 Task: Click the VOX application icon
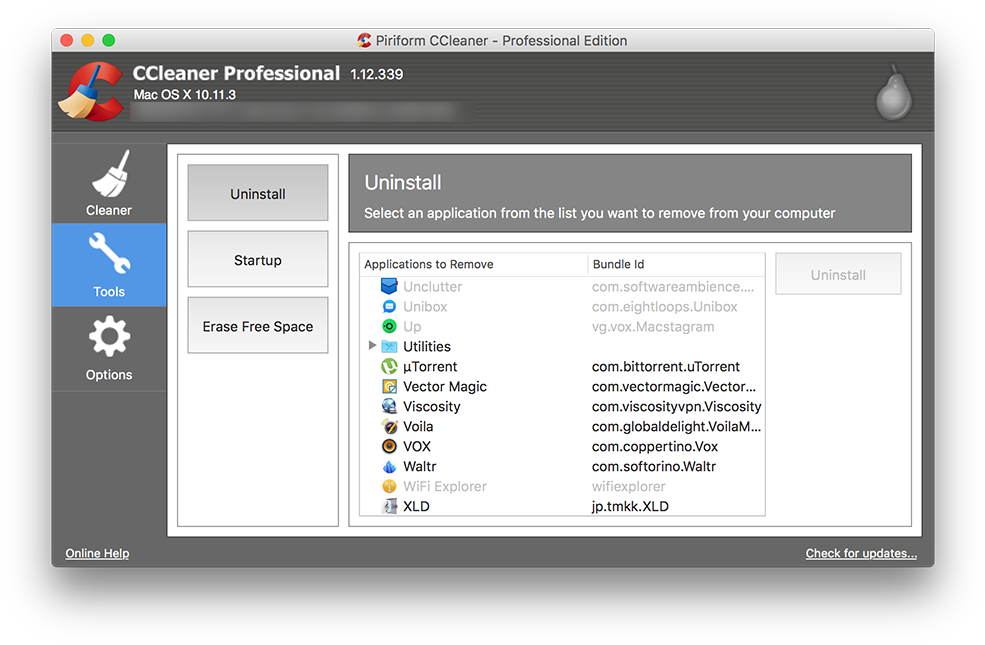point(390,446)
